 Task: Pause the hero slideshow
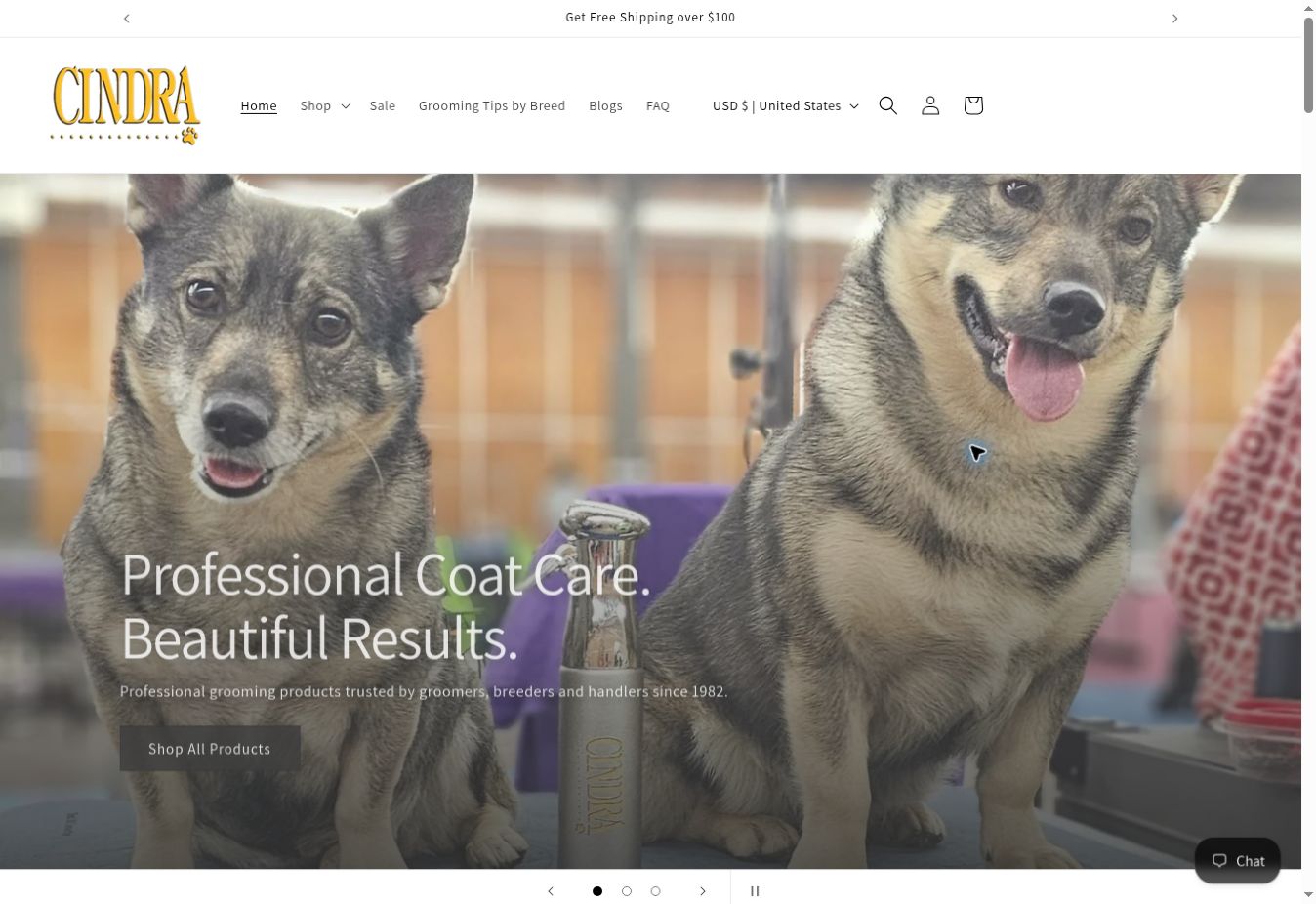[x=755, y=891]
